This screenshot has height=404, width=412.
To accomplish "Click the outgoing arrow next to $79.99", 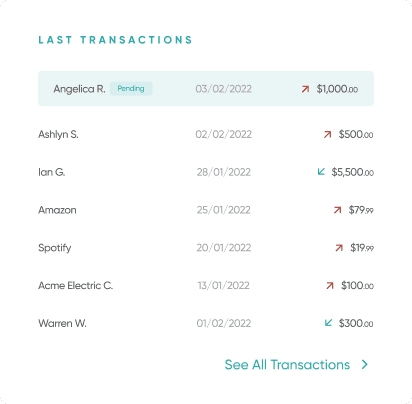I will coord(337,210).
